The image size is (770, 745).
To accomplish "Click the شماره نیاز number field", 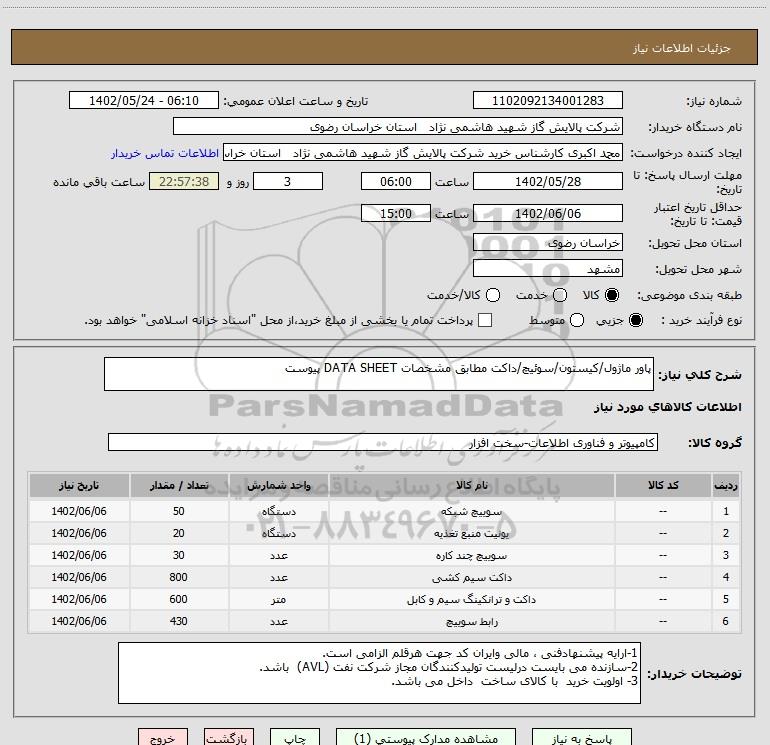I will click(547, 101).
